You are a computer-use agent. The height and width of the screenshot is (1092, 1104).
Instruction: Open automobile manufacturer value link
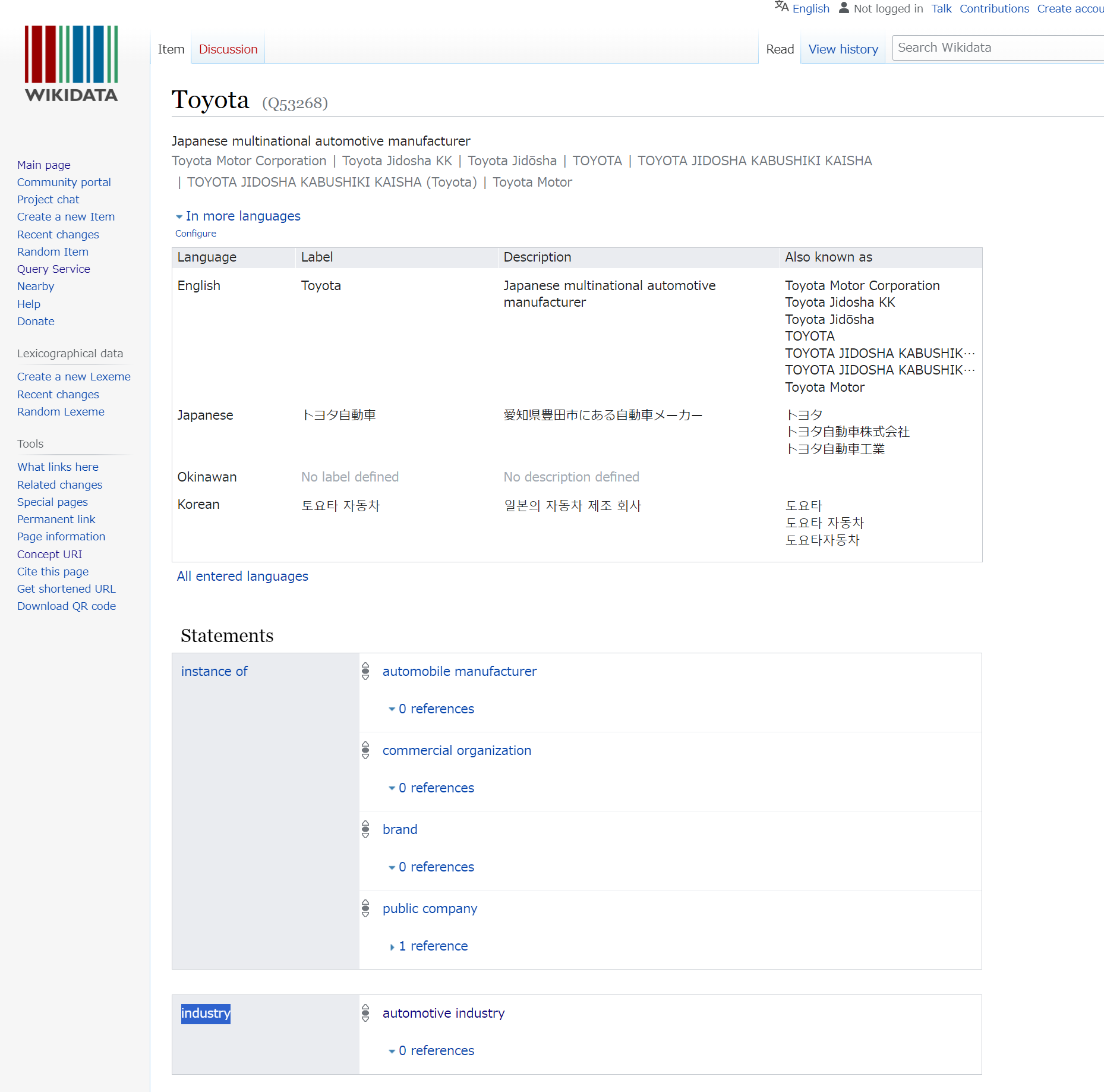point(459,671)
